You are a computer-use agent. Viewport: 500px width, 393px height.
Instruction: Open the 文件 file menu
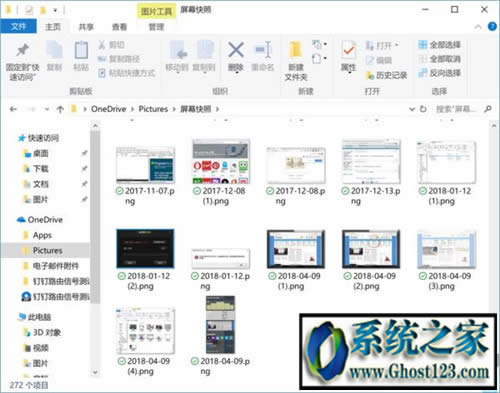[18, 27]
